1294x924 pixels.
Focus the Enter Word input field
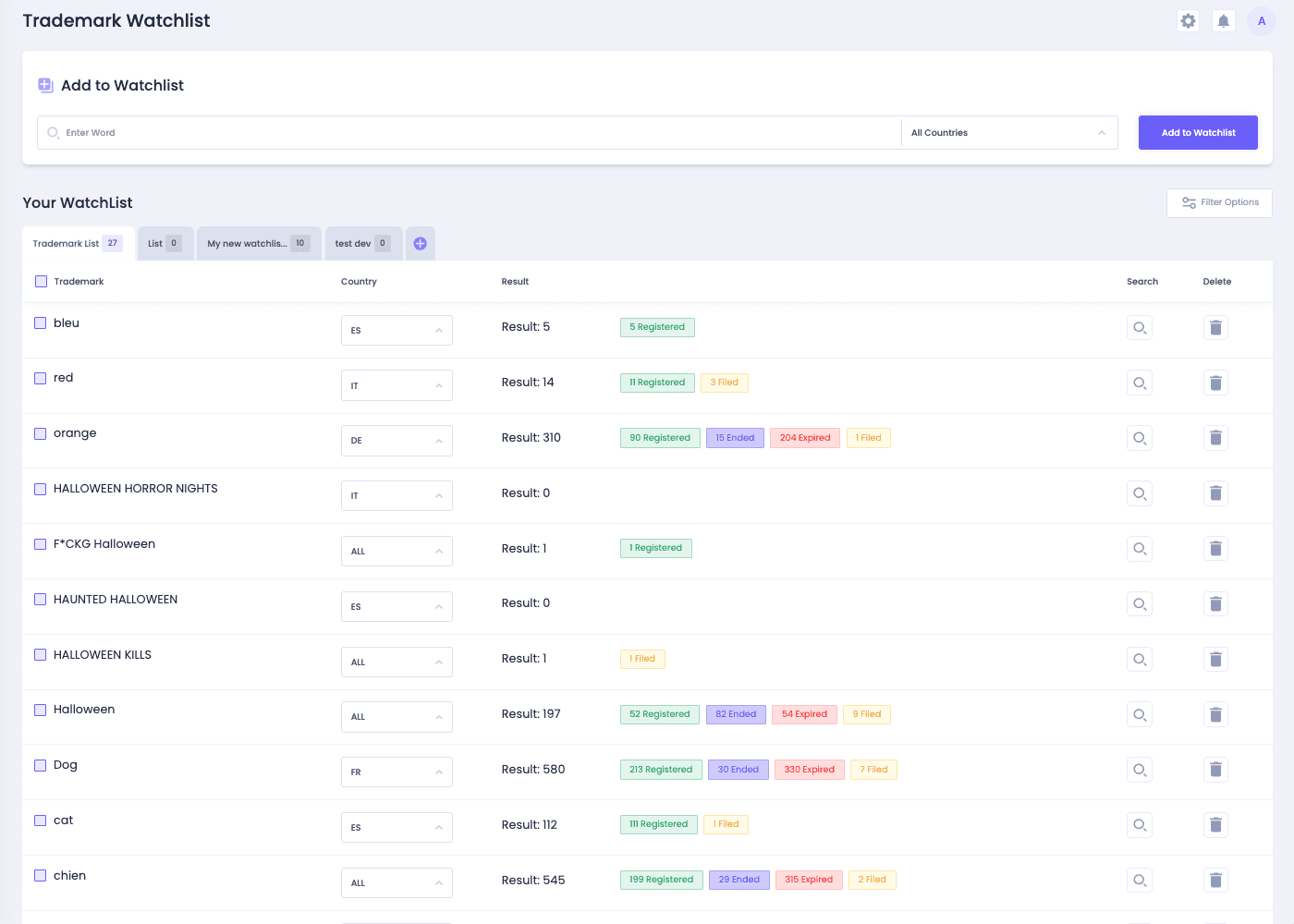click(470, 133)
